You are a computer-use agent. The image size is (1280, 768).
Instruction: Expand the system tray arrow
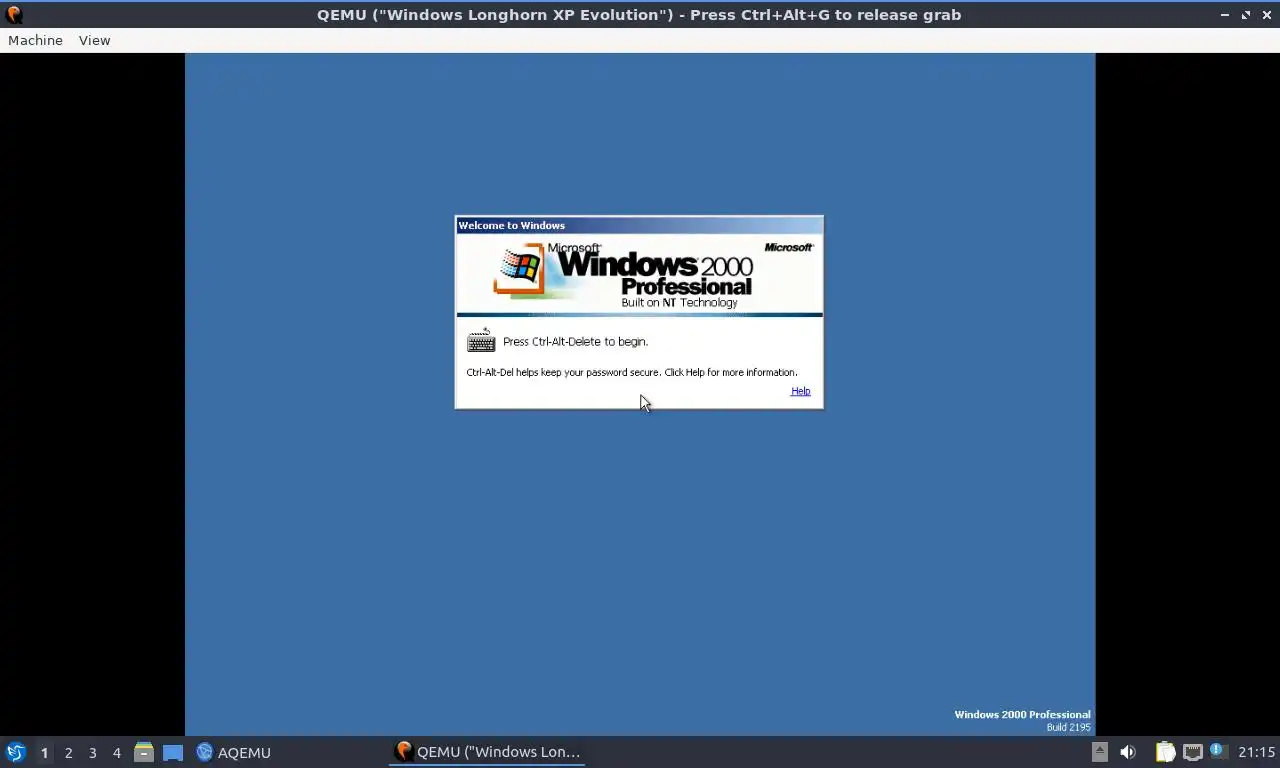(x=1099, y=752)
